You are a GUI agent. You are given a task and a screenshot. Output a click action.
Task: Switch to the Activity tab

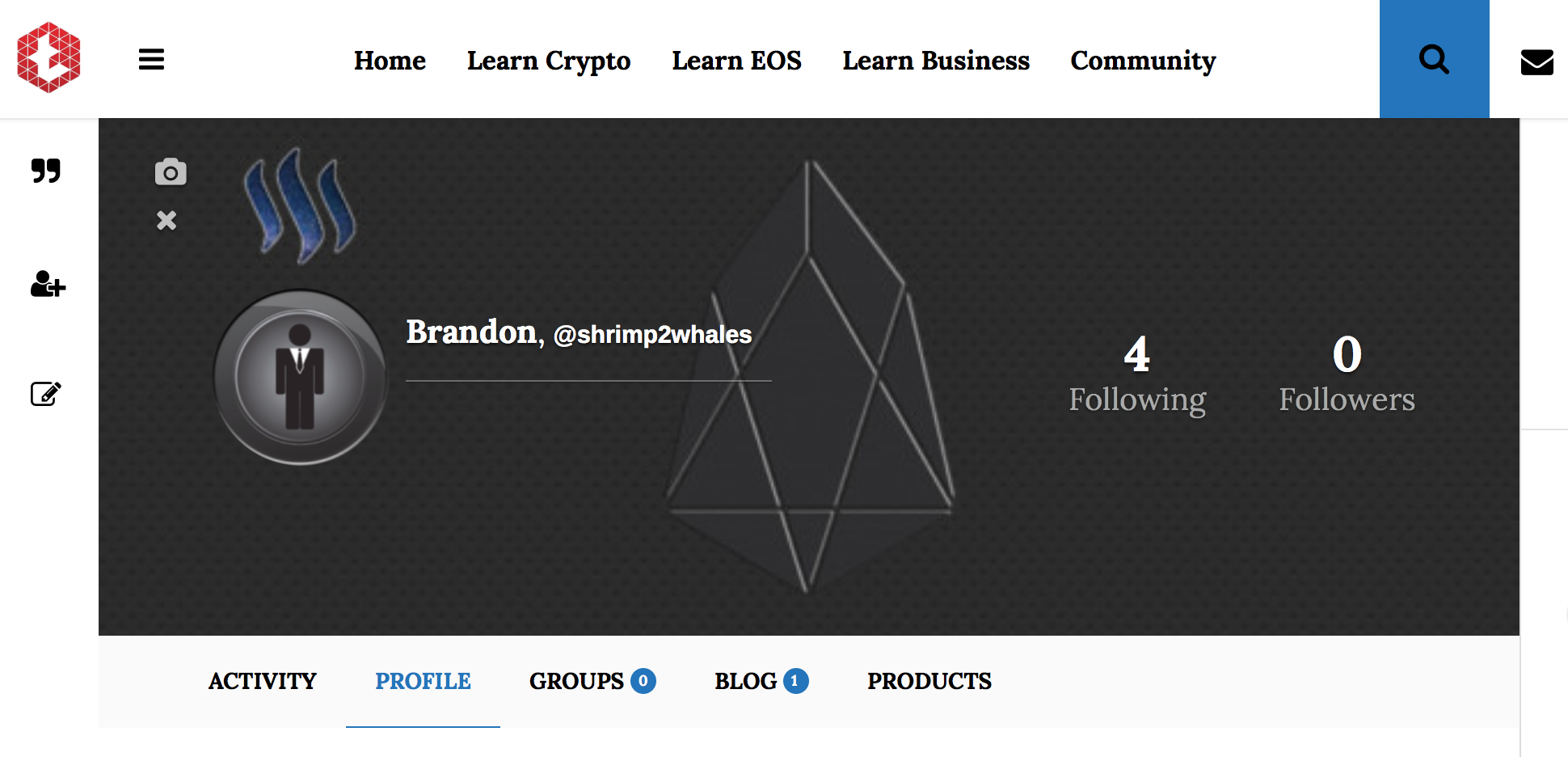pos(262,682)
